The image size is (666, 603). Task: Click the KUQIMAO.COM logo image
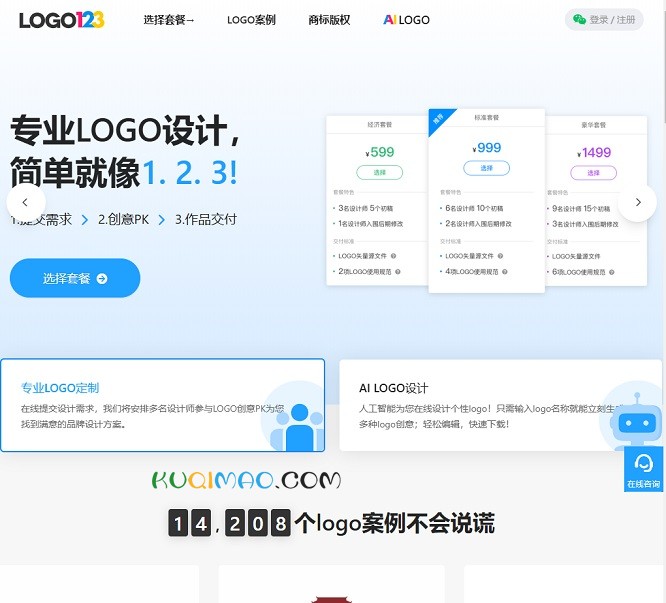[x=246, y=480]
